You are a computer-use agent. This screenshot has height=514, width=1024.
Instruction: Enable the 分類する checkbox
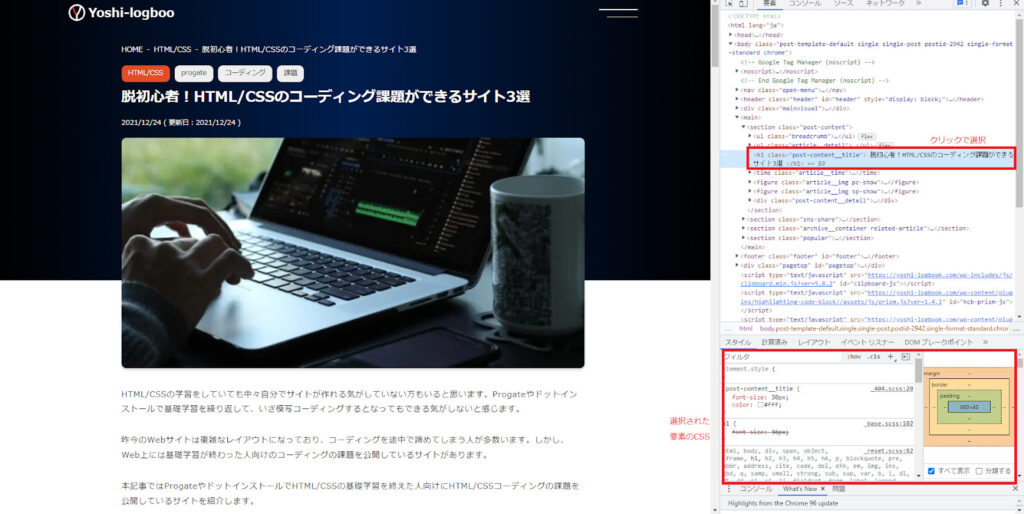pos(979,470)
